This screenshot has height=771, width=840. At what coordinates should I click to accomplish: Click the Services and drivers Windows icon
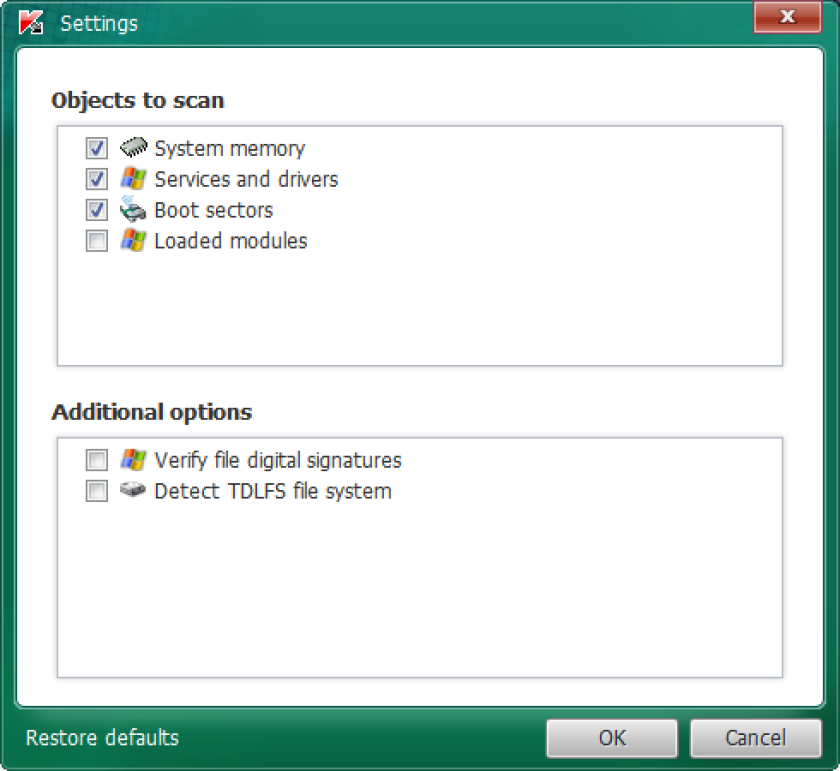133,178
